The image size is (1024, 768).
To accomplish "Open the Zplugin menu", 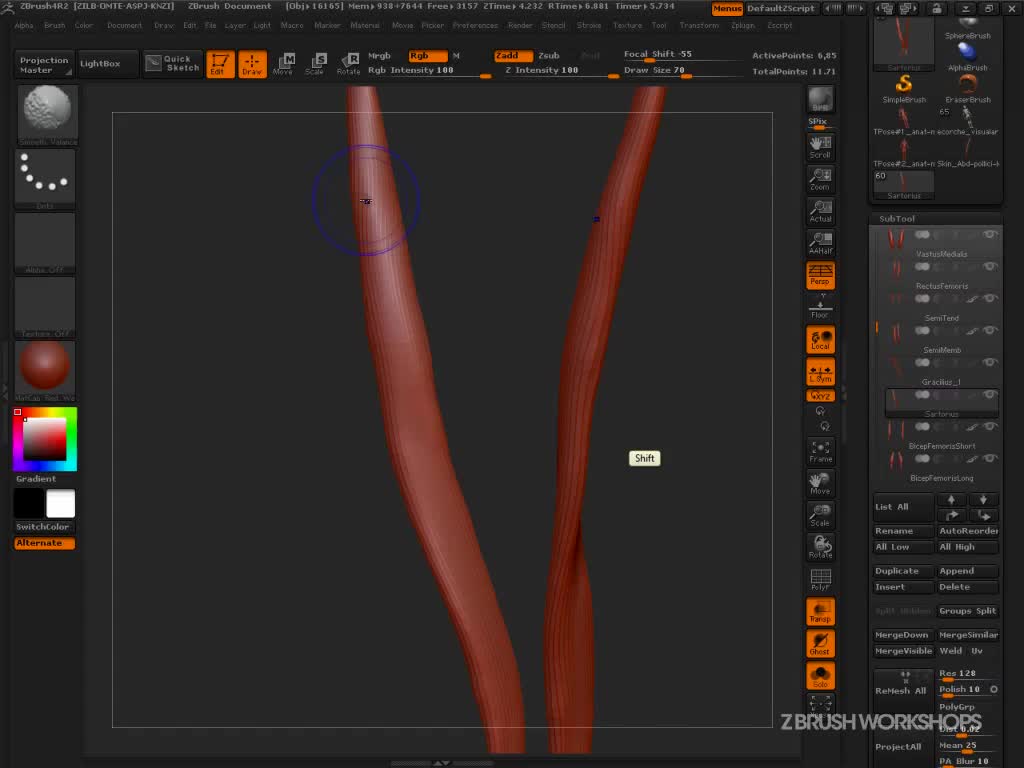I will (x=743, y=25).
